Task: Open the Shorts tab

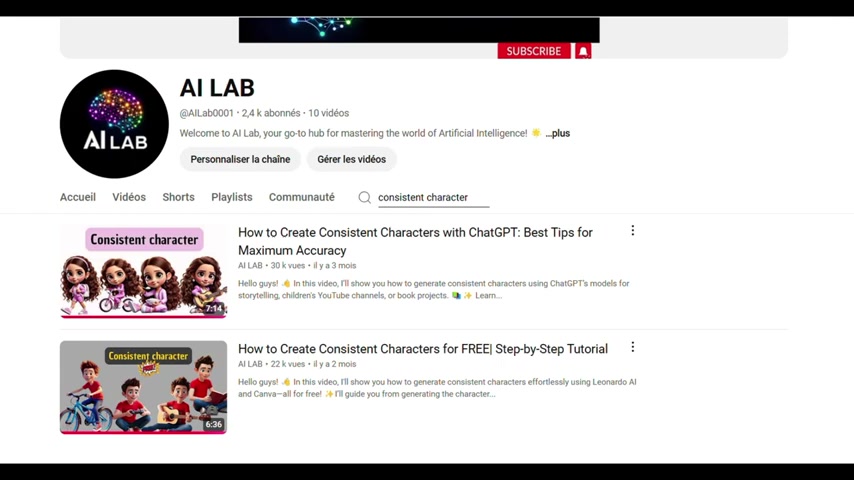Action: (x=178, y=197)
